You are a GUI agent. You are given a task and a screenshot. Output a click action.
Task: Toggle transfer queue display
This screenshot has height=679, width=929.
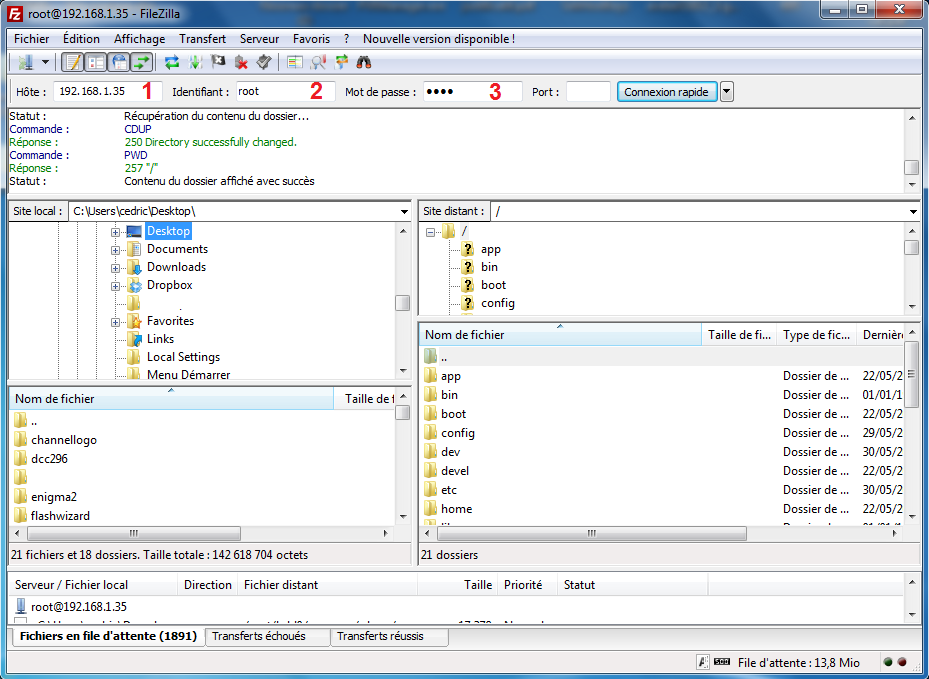pos(141,62)
